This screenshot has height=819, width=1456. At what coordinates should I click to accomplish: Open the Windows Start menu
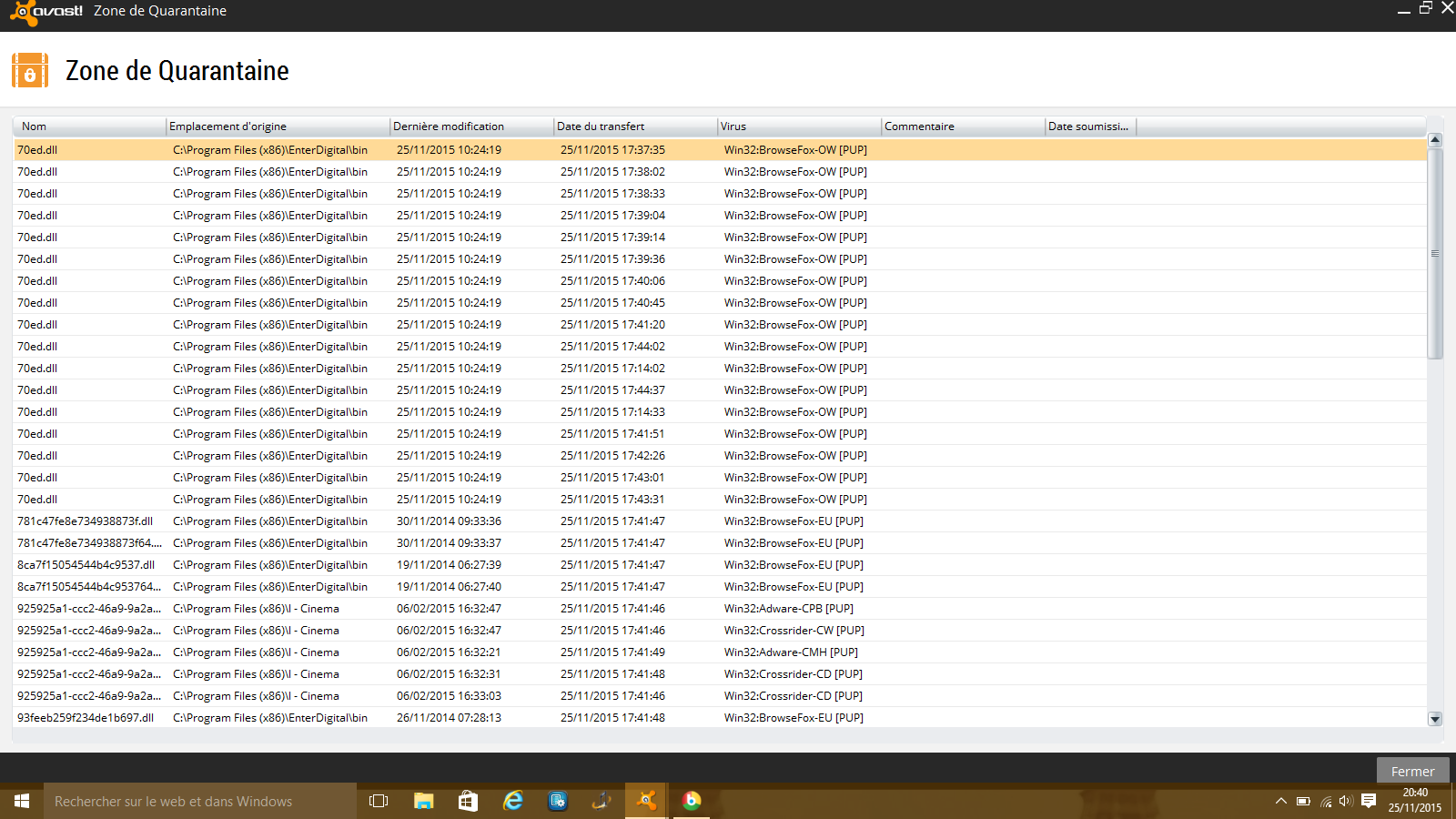click(22, 801)
